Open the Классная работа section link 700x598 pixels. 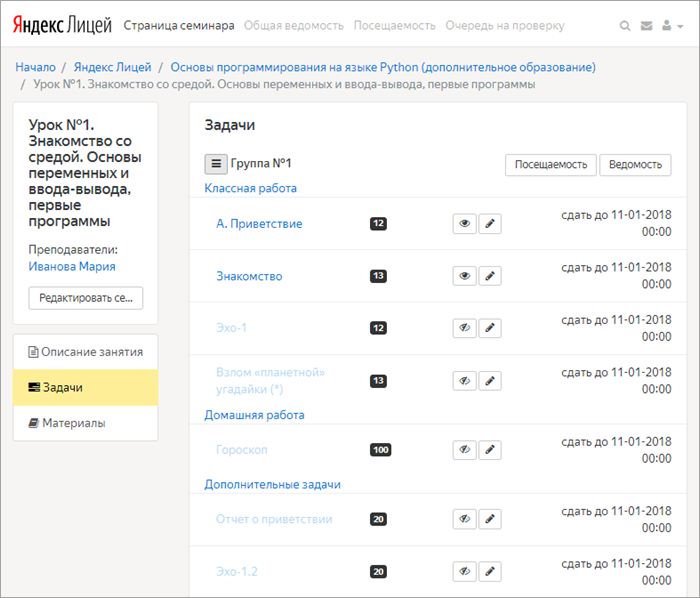point(250,188)
